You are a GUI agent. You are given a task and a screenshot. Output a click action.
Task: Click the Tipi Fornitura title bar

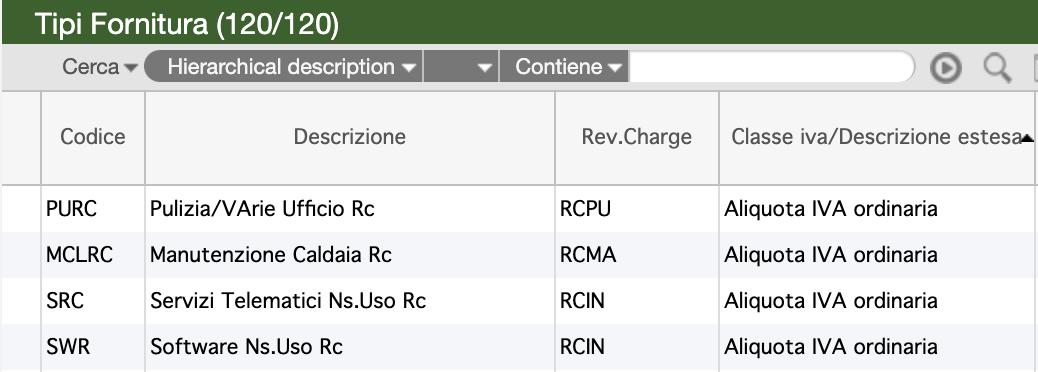point(520,23)
